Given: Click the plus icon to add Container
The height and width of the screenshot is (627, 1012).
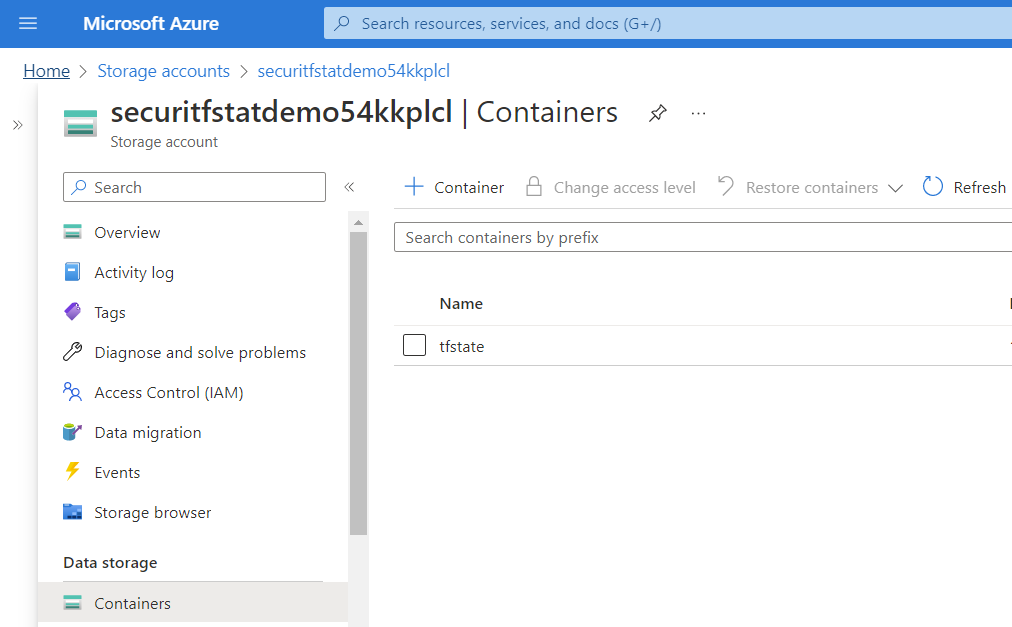Looking at the screenshot, I should point(413,187).
